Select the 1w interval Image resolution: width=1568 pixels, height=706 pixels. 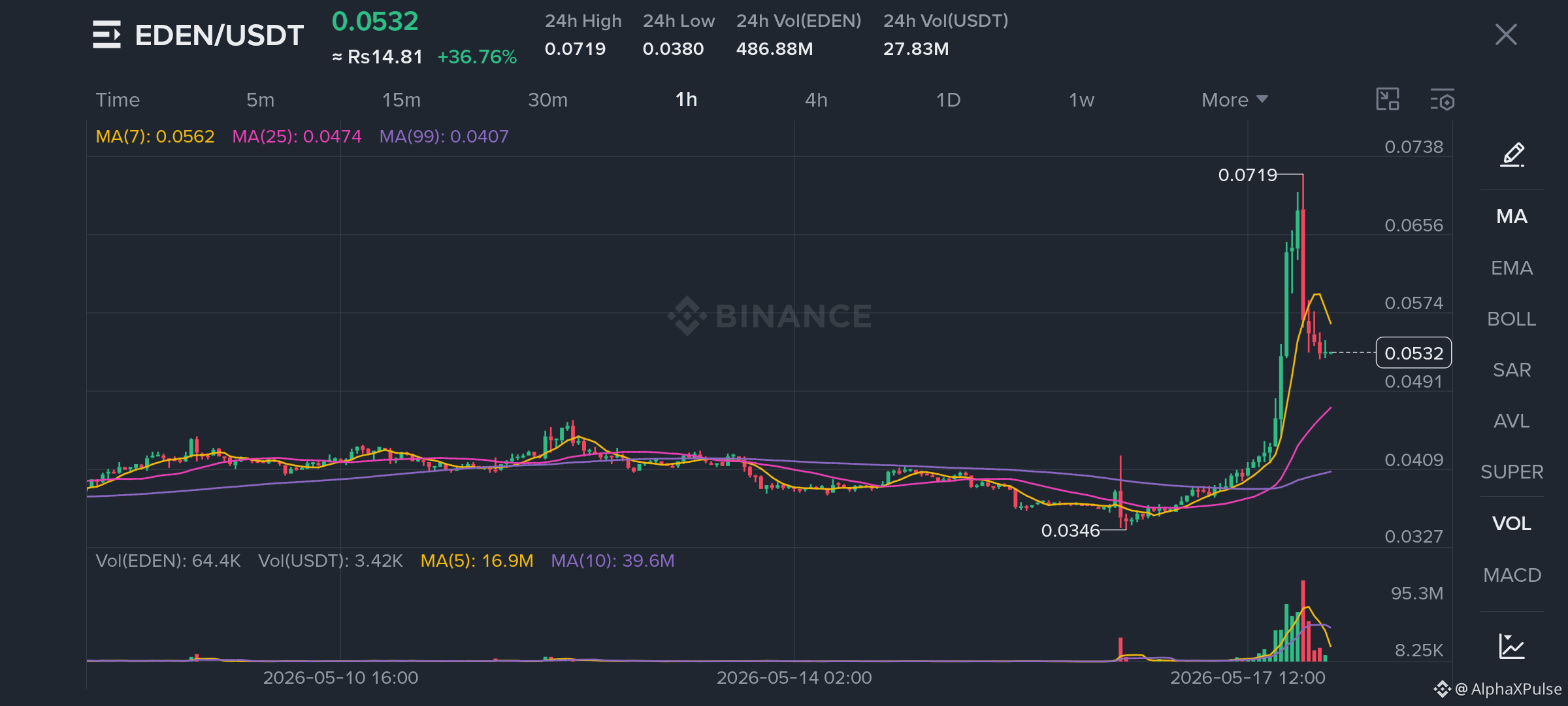click(1081, 100)
